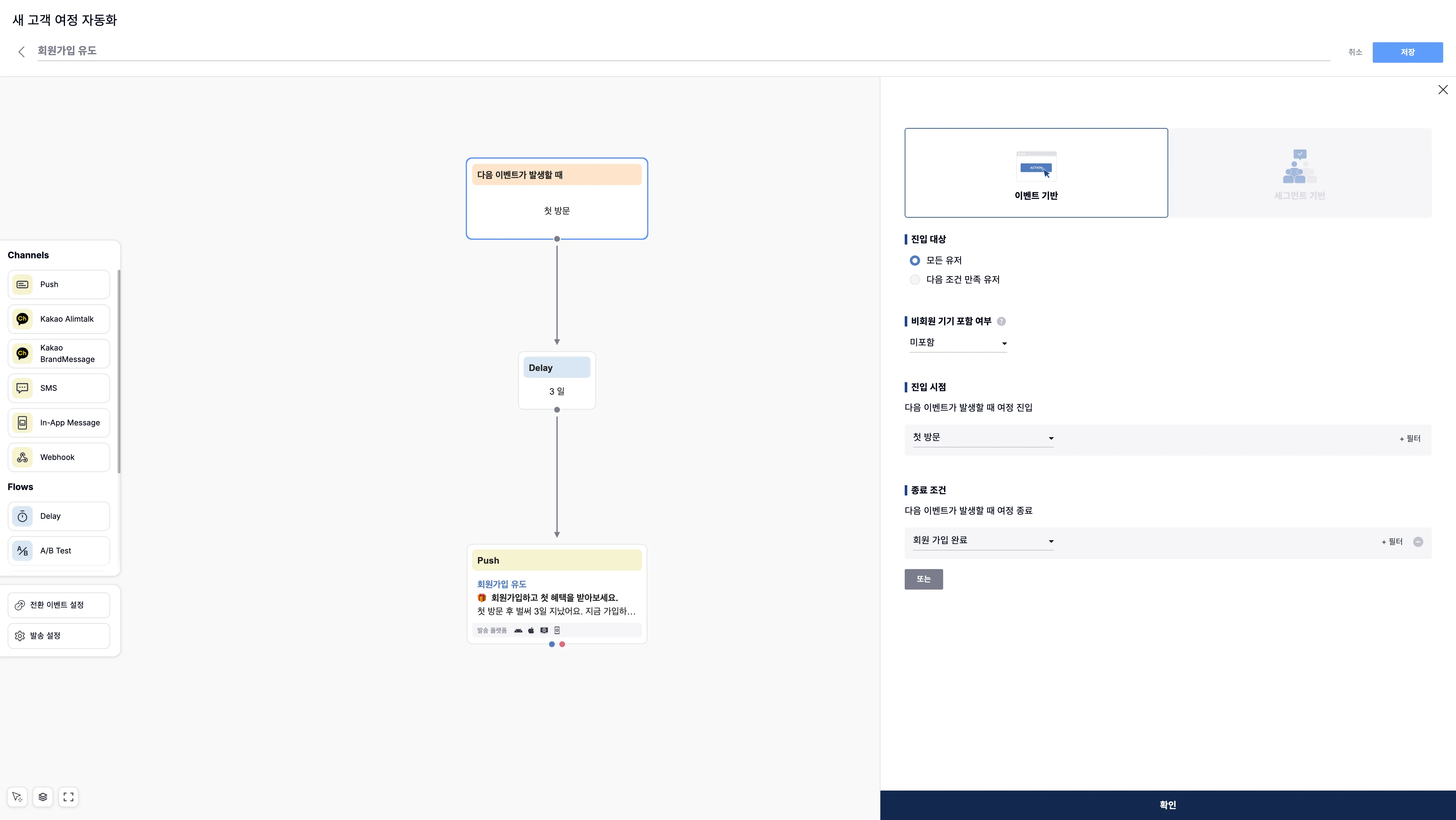The width and height of the screenshot is (1456, 820).
Task: Click the 진입 대상 section label
Action: [x=928, y=239]
